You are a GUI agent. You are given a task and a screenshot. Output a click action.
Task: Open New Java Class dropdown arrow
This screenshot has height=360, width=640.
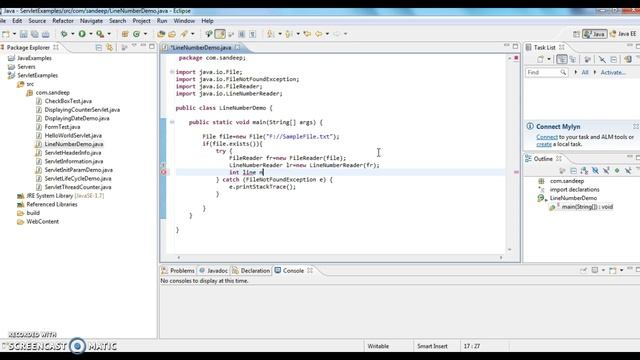(145, 34)
